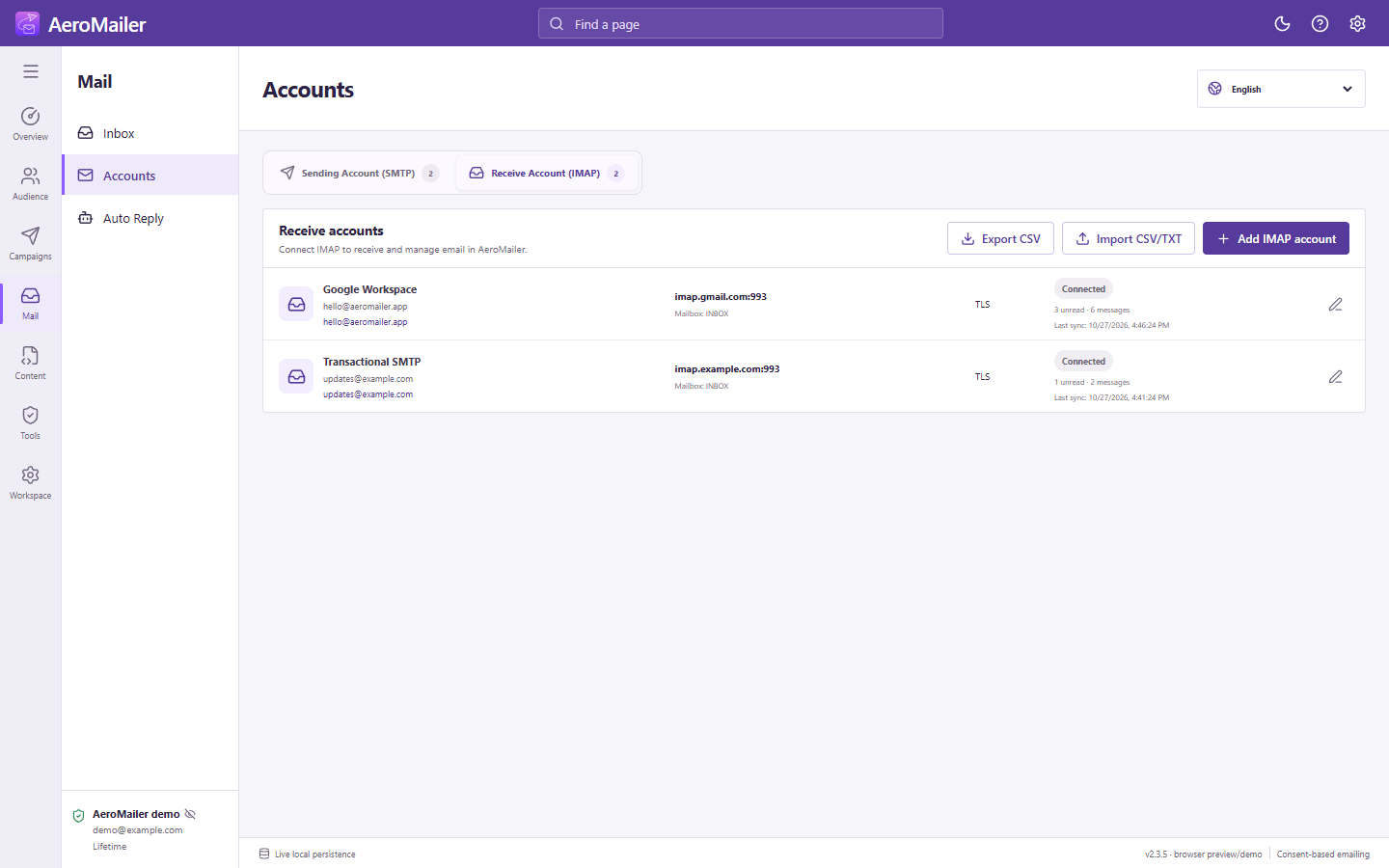Open settings gear in top bar
Image resolution: width=1389 pixels, height=868 pixels.
click(1357, 24)
